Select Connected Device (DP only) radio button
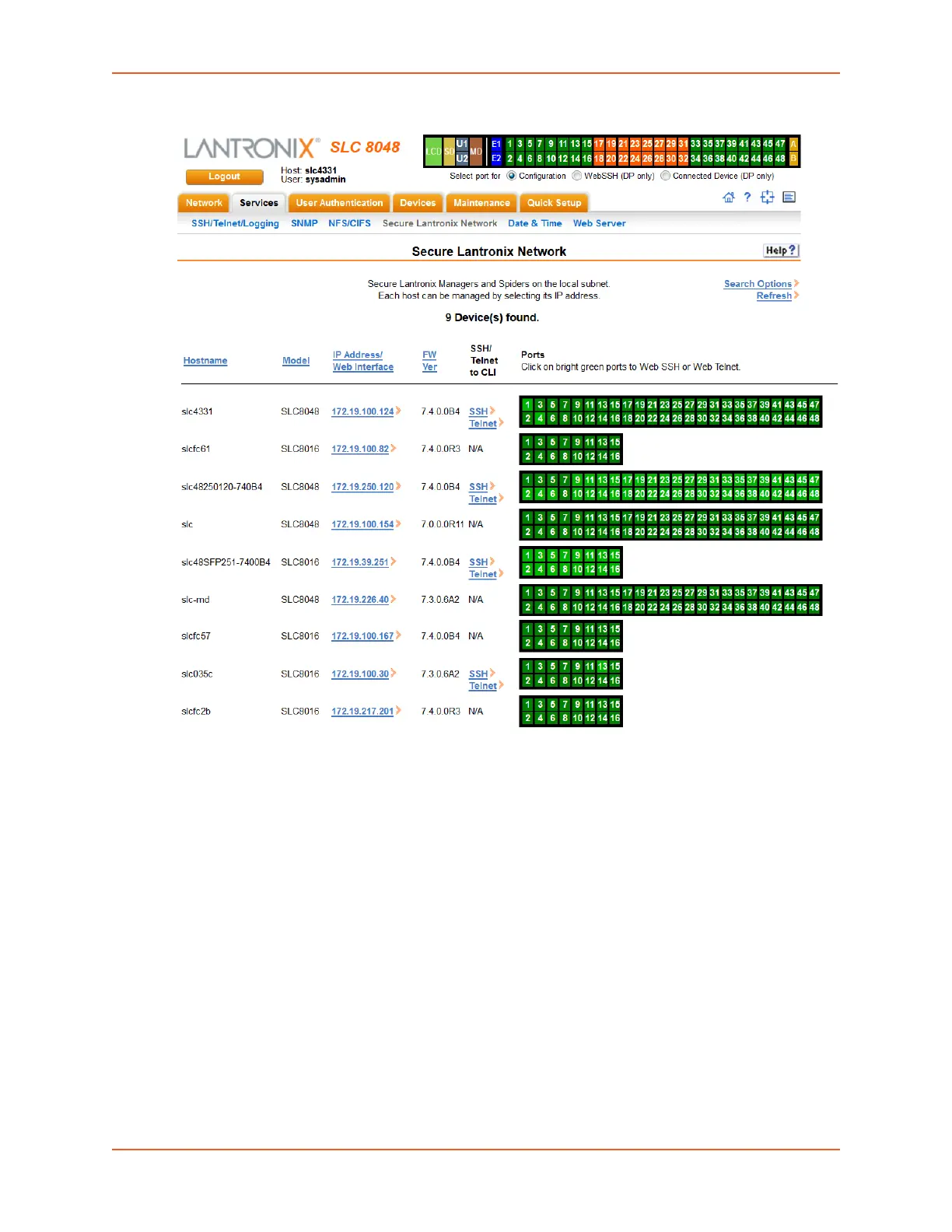952x1232 pixels. coord(665,176)
